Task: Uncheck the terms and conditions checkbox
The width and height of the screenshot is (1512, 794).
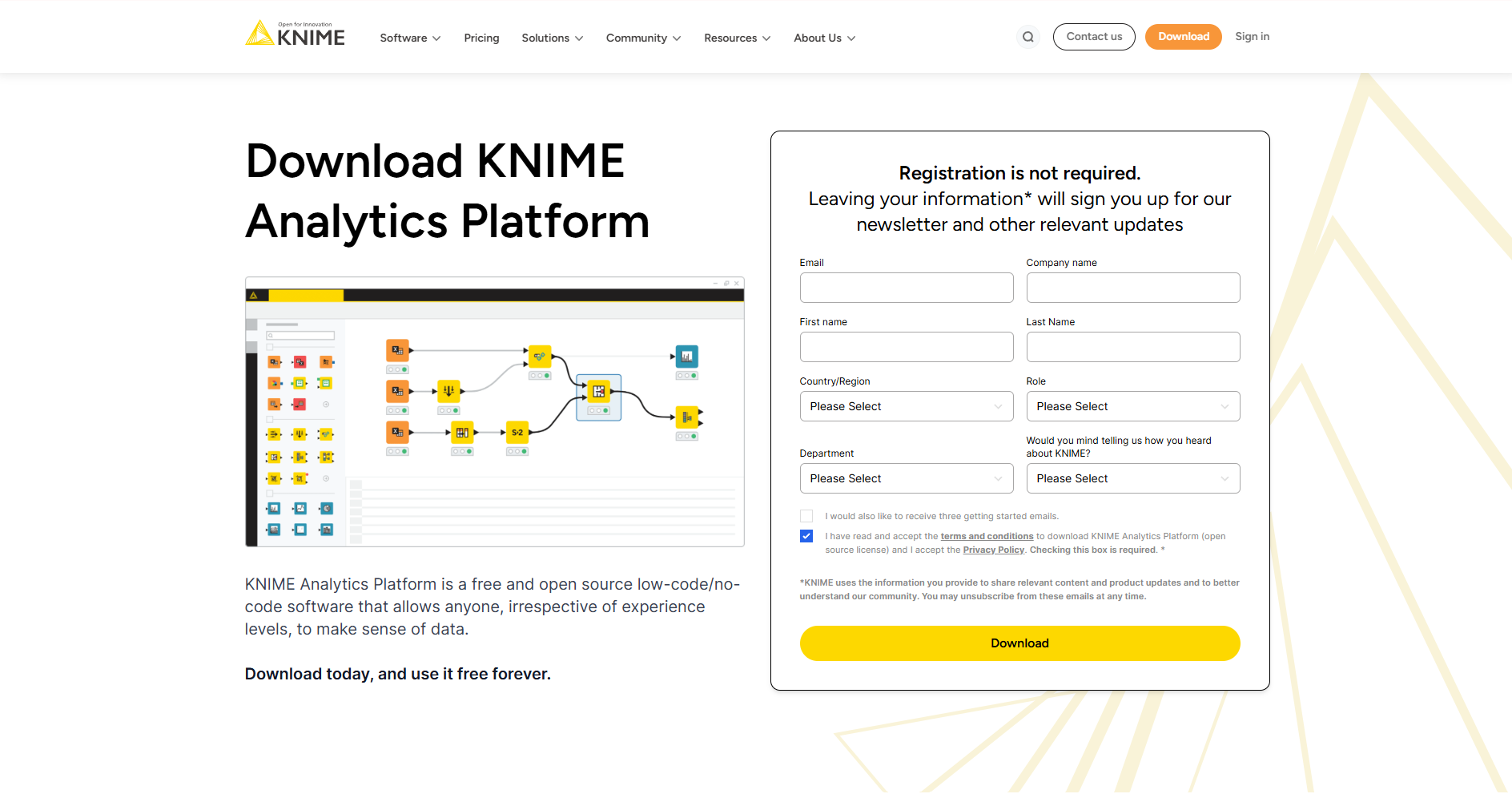Action: [806, 535]
